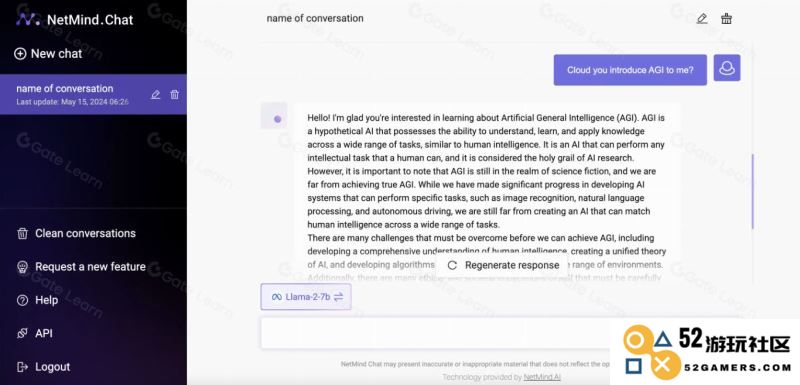Delete sidebar conversation with trash icon
The image size is (800, 385).
coord(174,95)
